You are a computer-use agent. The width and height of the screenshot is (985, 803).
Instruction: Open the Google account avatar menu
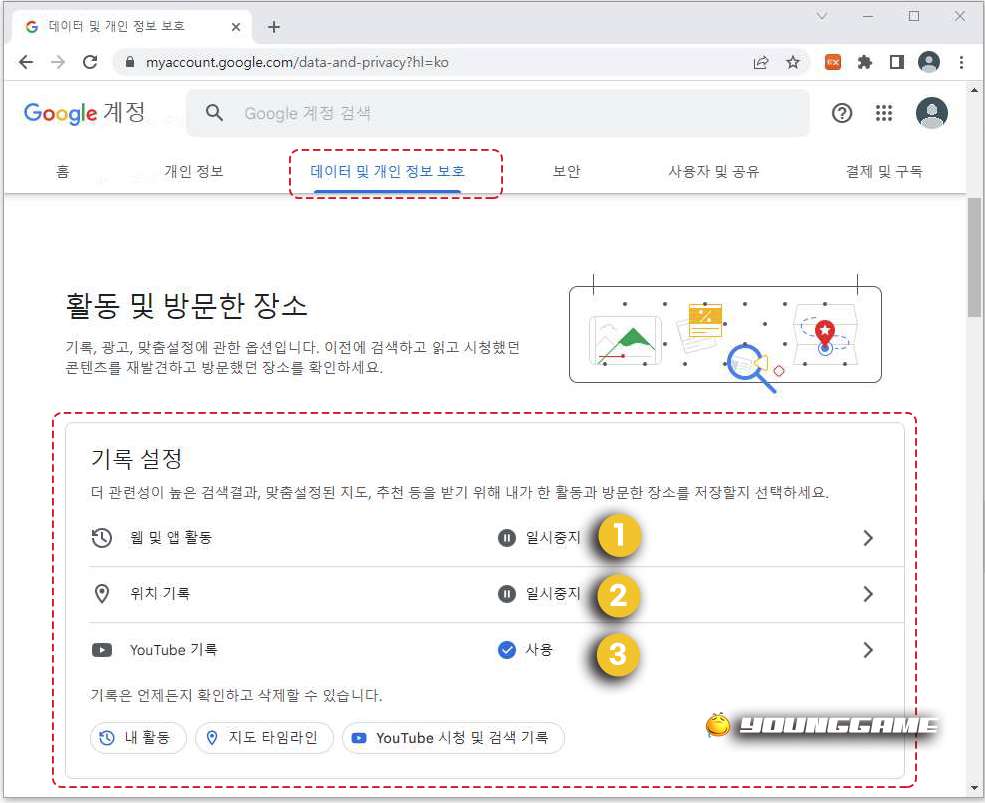pos(932,113)
